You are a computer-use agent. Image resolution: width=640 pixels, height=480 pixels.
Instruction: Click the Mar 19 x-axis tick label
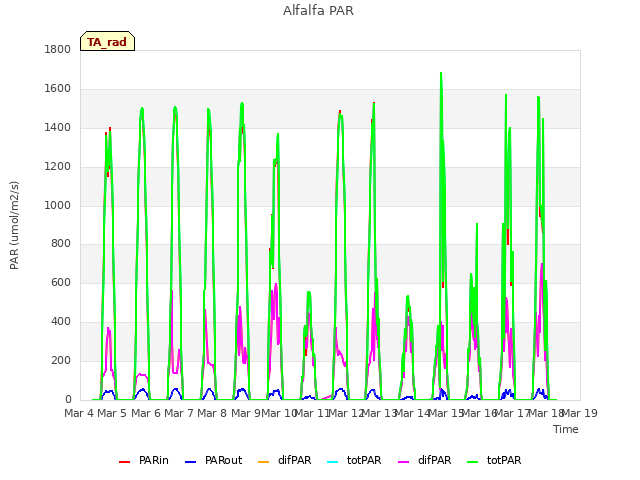(580, 413)
